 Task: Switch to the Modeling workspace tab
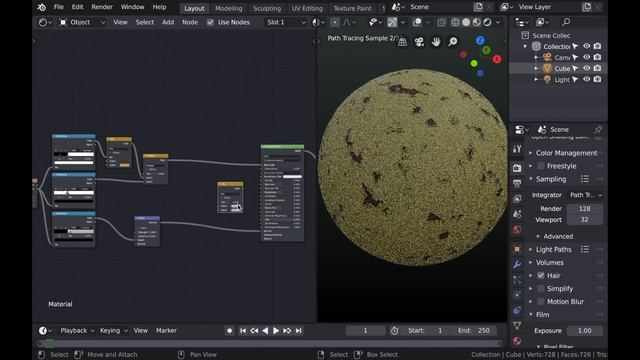coord(229,8)
